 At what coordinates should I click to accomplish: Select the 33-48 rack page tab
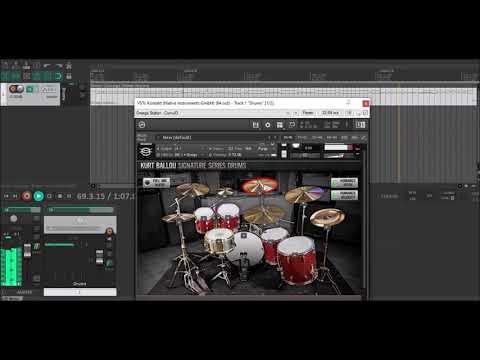(317, 137)
